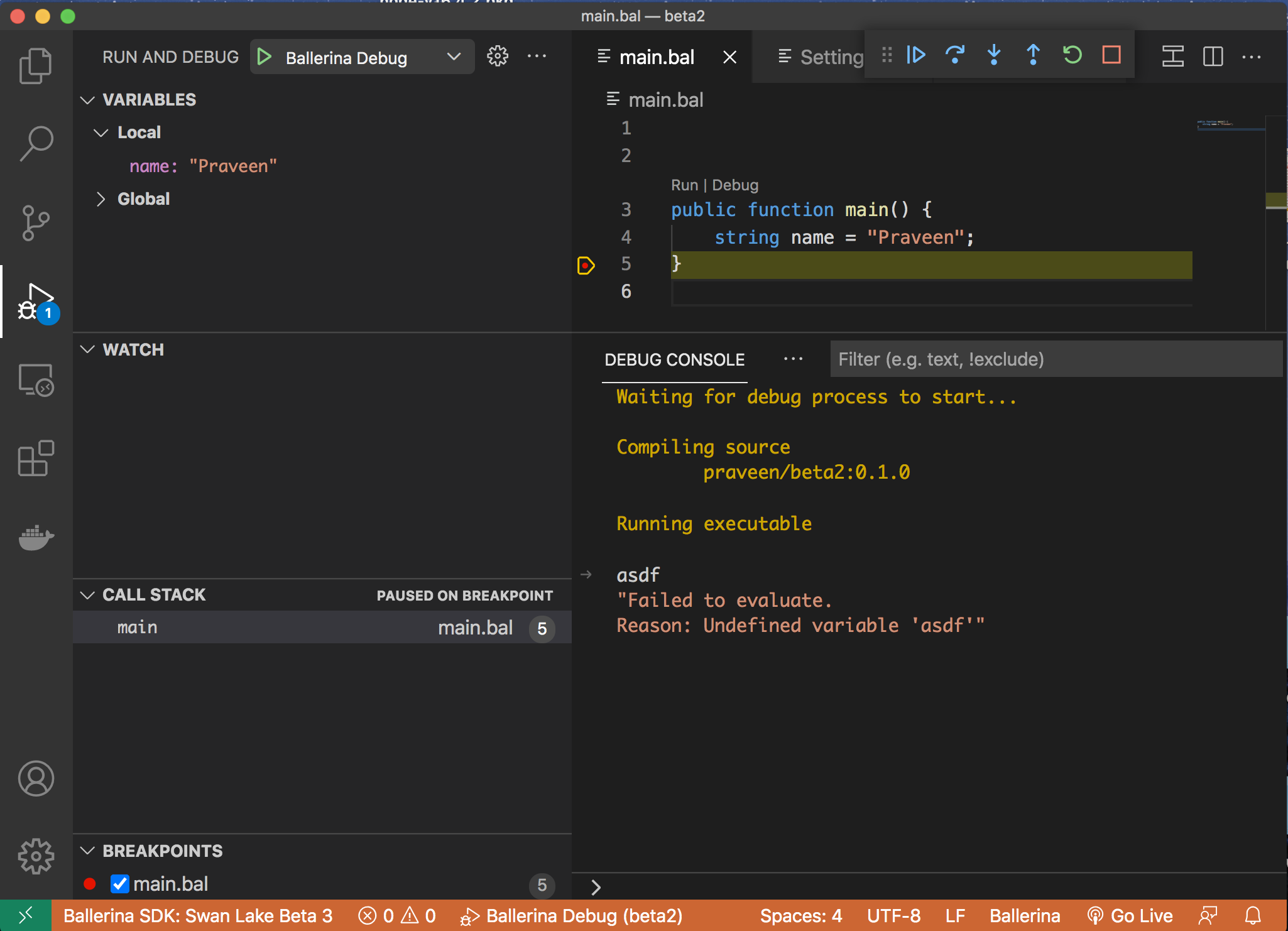1288x931 pixels.
Task: Stop the debug session
Action: click(1111, 55)
